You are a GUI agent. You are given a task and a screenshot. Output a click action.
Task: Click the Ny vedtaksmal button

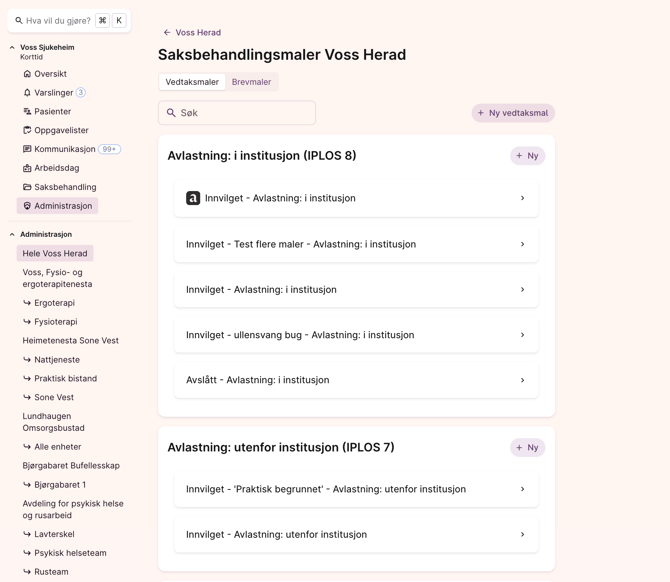512,113
